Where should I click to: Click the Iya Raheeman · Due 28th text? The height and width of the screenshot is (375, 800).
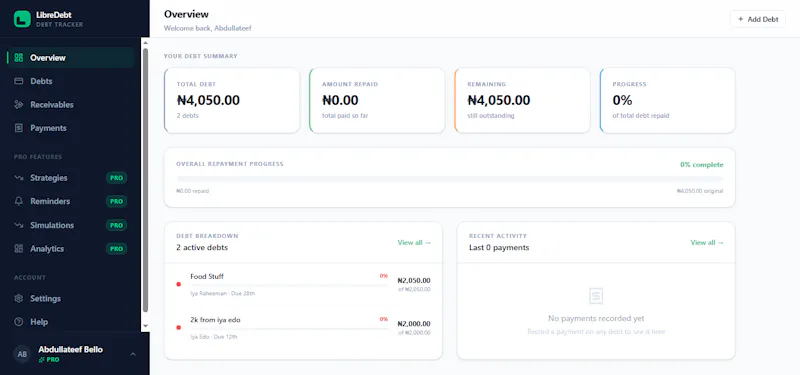(222, 293)
